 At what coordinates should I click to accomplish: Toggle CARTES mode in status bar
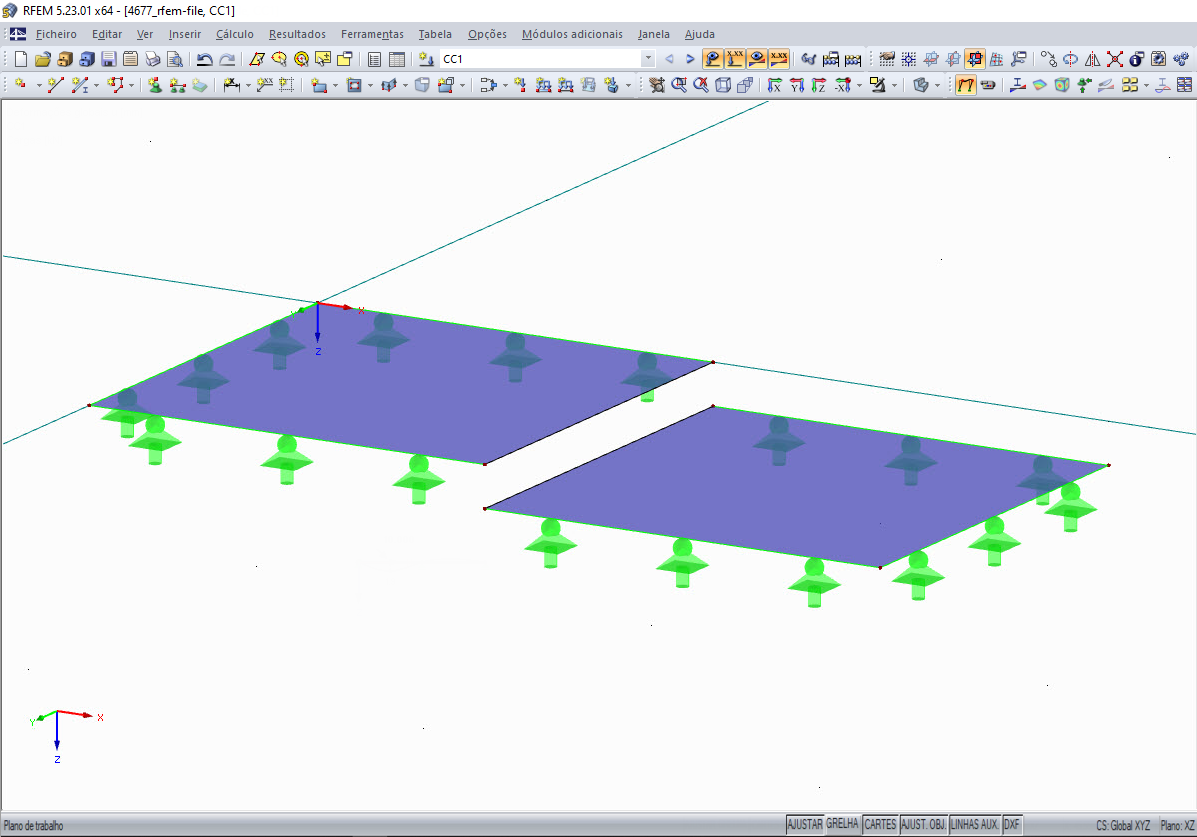point(880,825)
